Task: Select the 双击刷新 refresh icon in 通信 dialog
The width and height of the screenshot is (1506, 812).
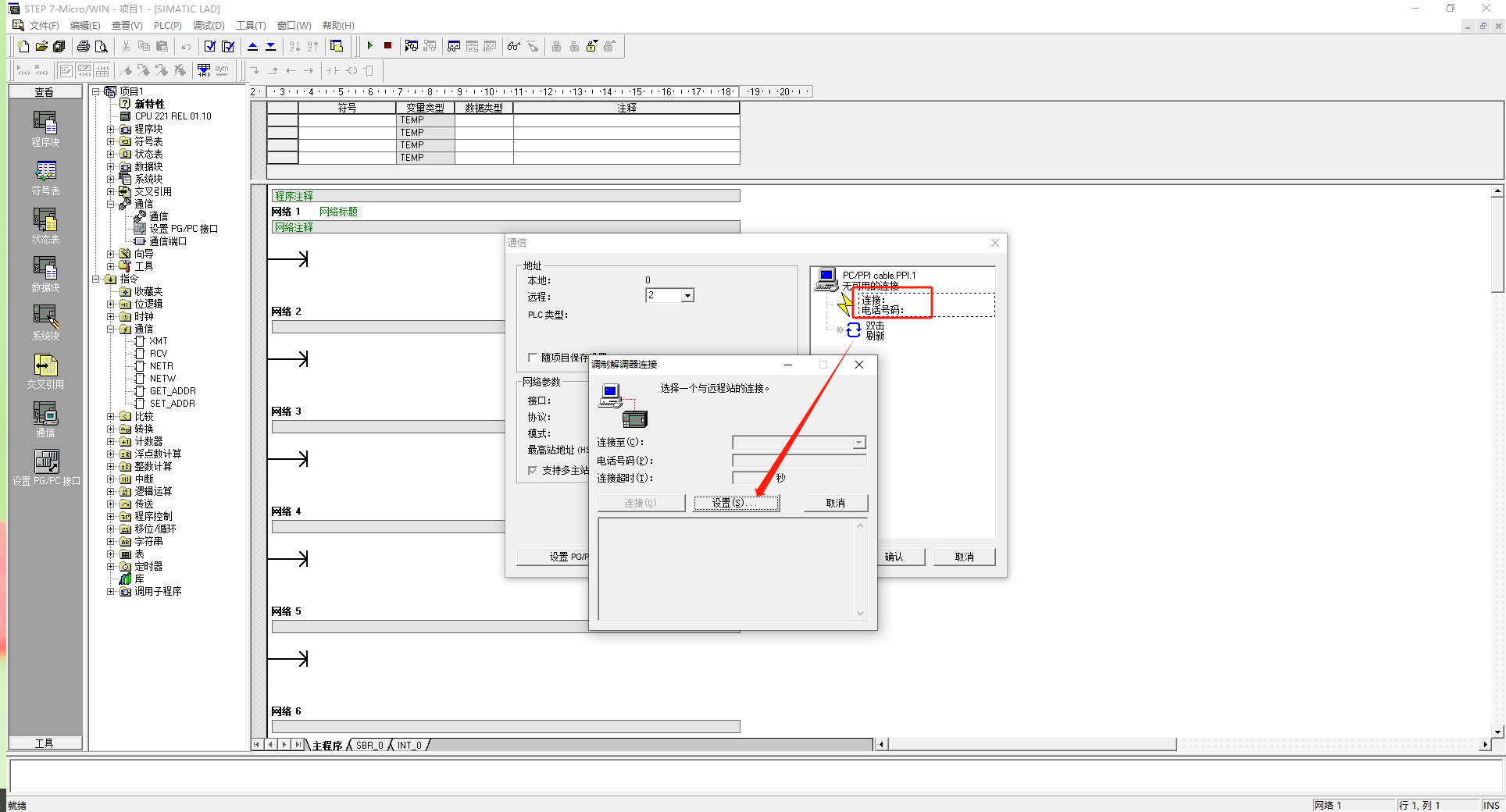Action: (854, 330)
